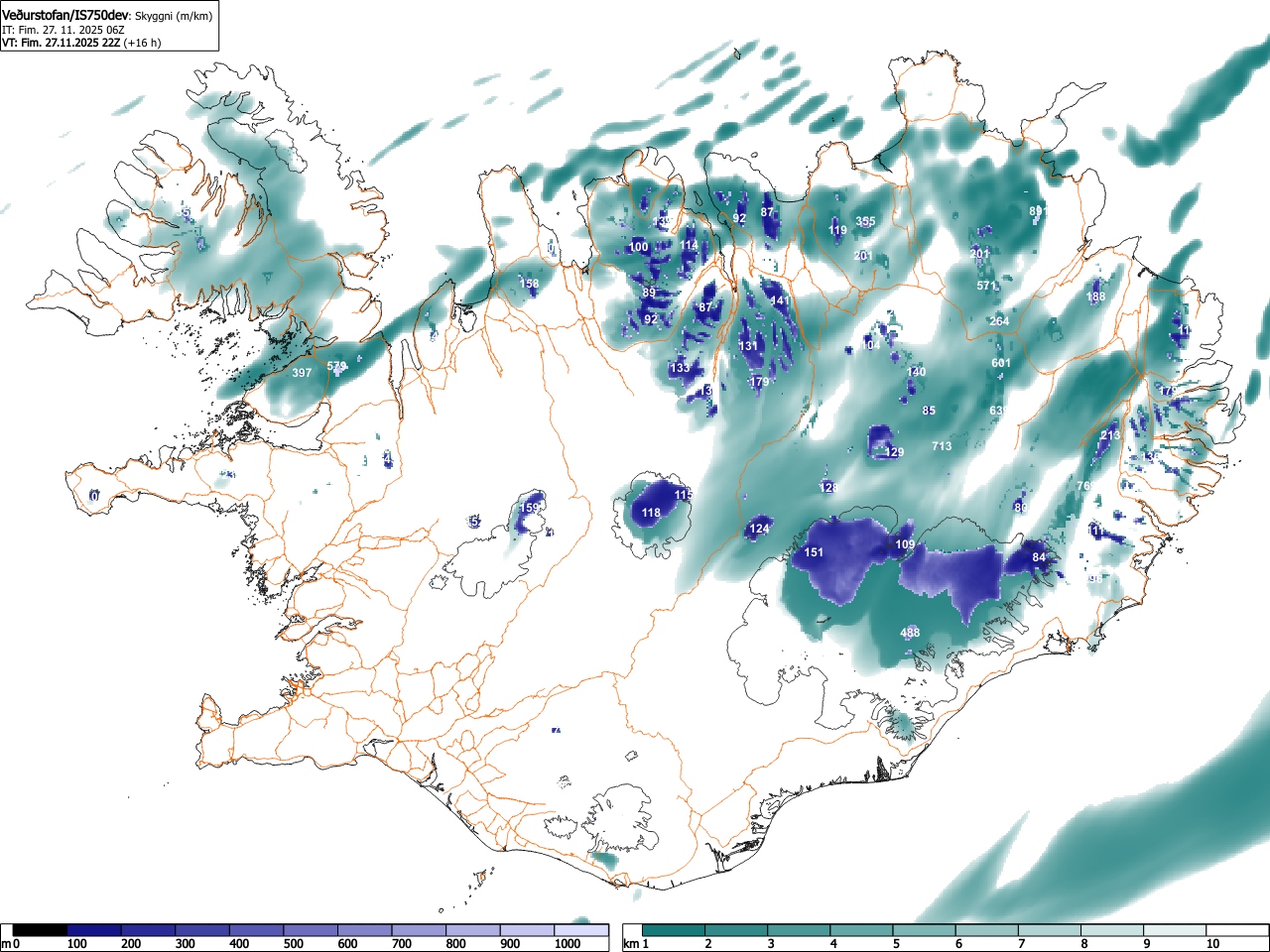Click the visibility value 601 on map
The width and height of the screenshot is (1270, 952).
[1001, 363]
